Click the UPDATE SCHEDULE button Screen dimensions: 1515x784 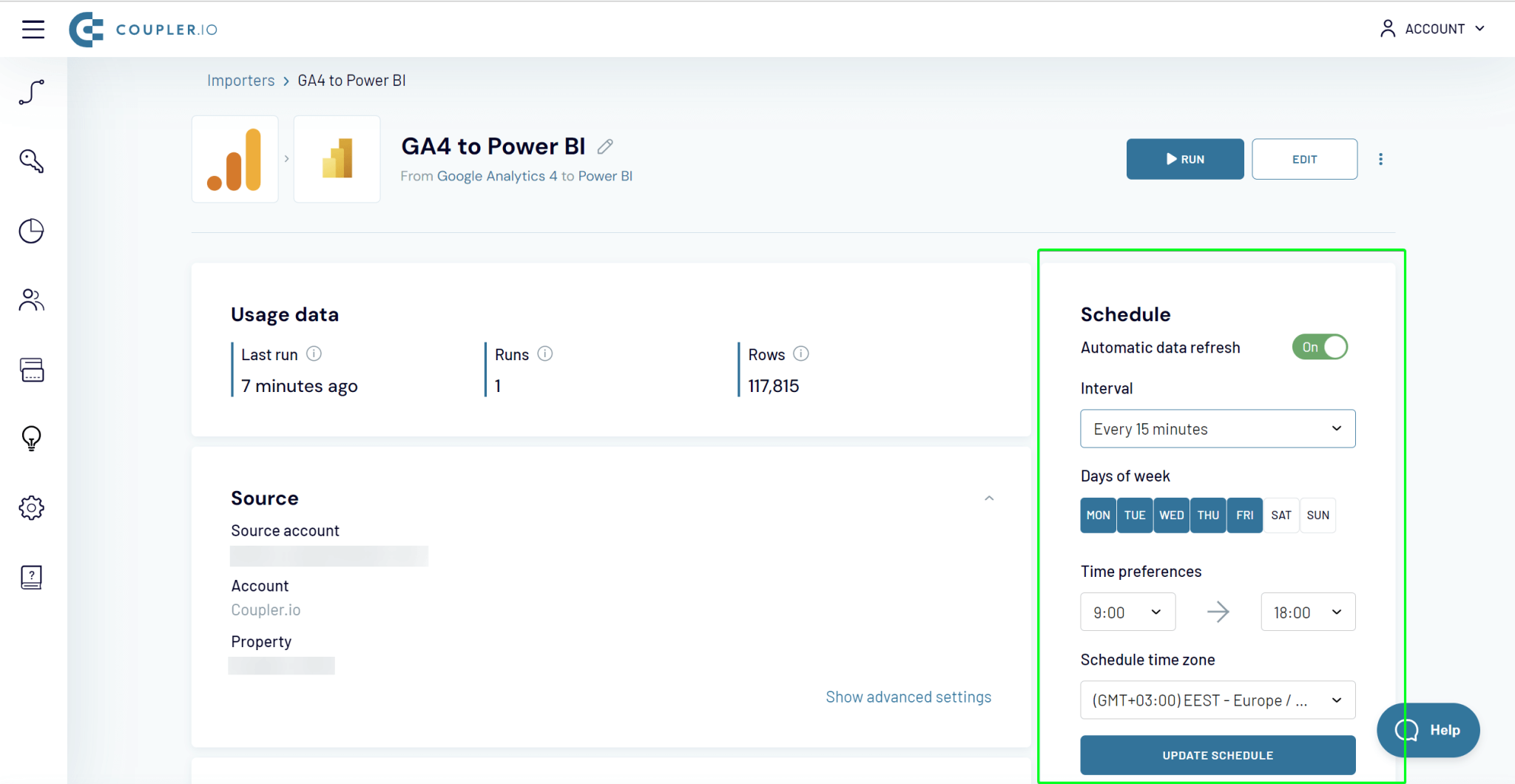pyautogui.click(x=1217, y=755)
